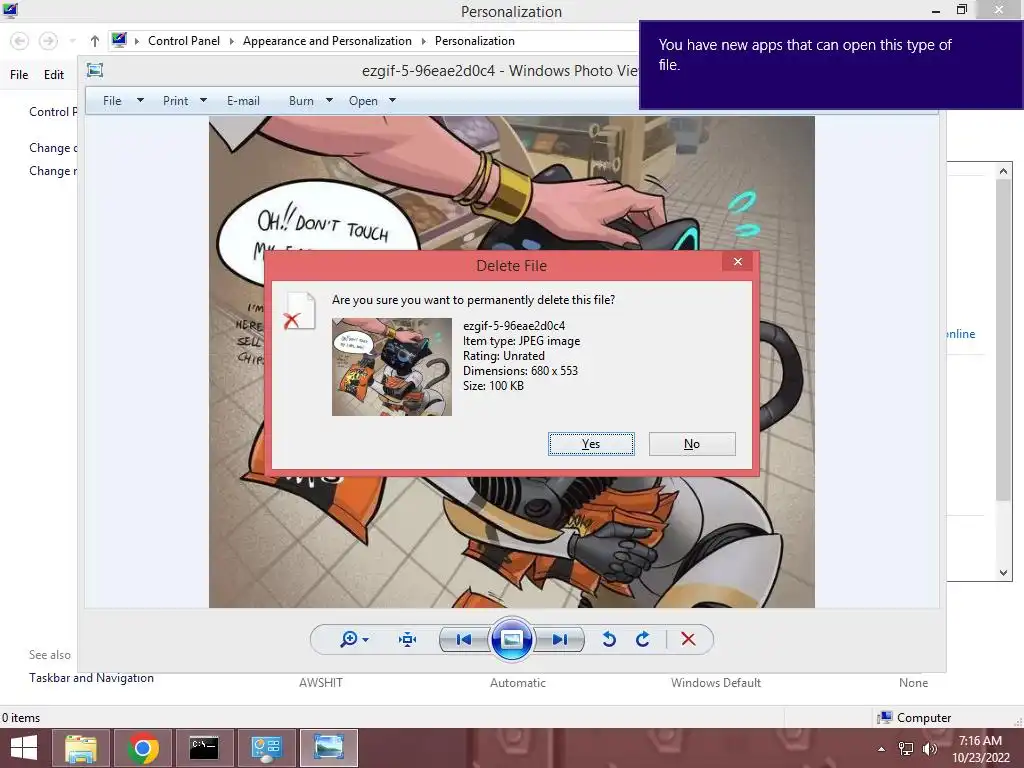
Task: Open File Explorer from the taskbar
Action: [81, 748]
